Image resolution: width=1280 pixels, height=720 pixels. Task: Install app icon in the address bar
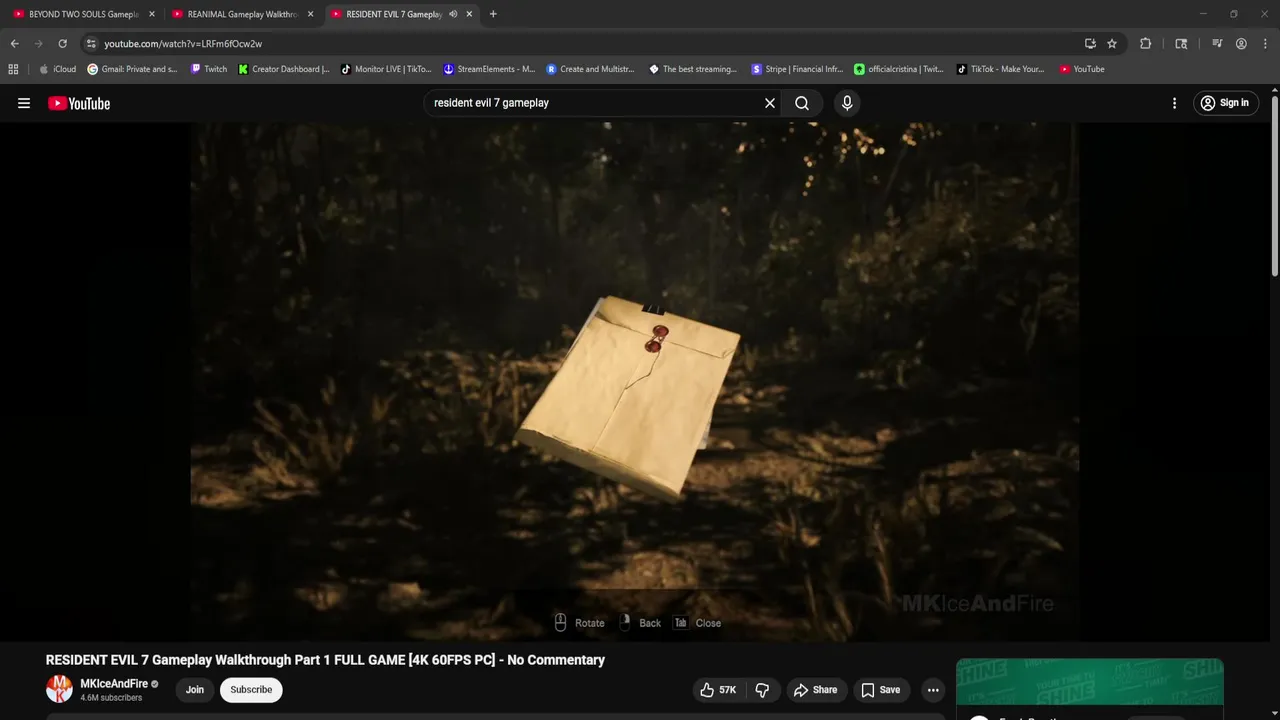(1090, 44)
